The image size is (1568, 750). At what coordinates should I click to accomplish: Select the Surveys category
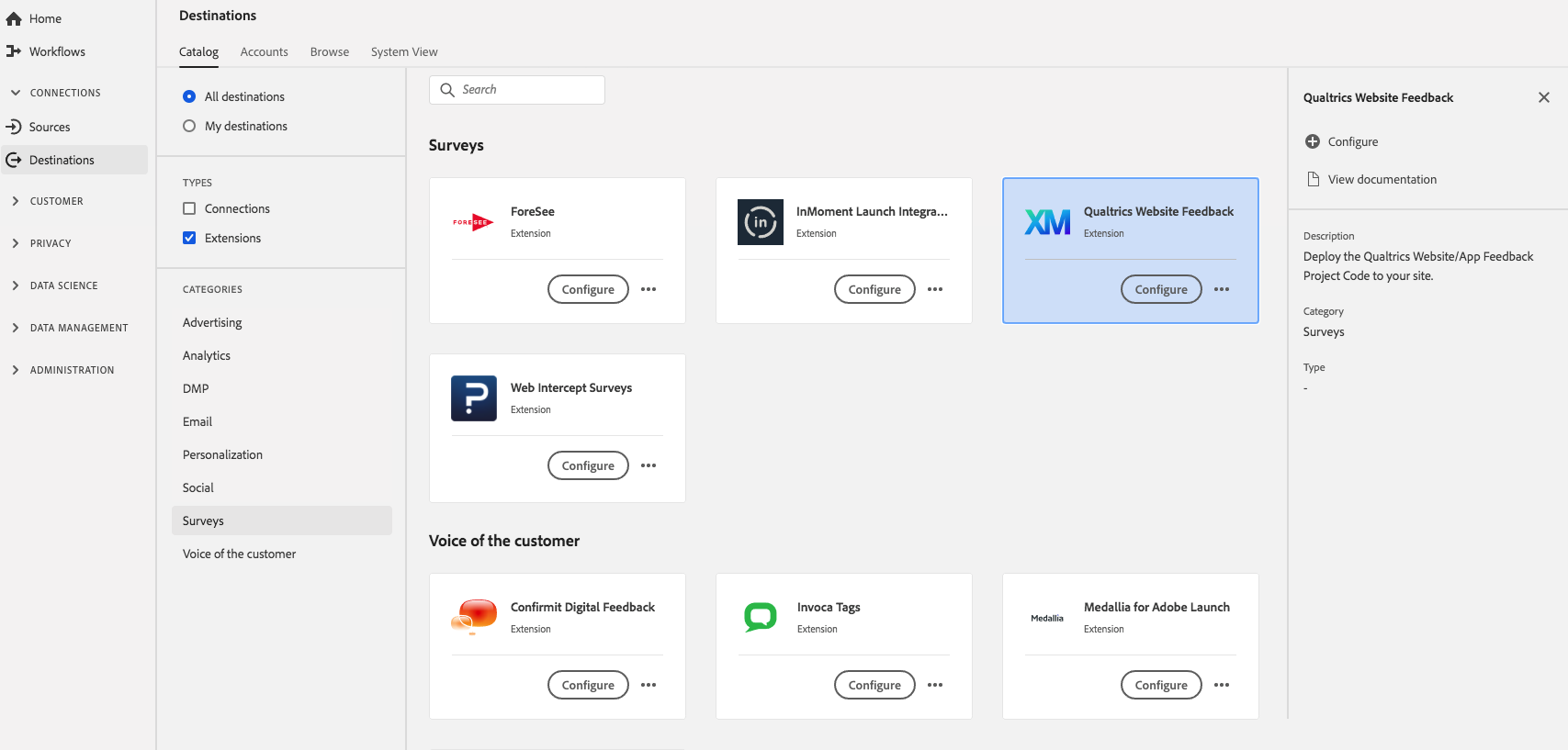[282, 521]
